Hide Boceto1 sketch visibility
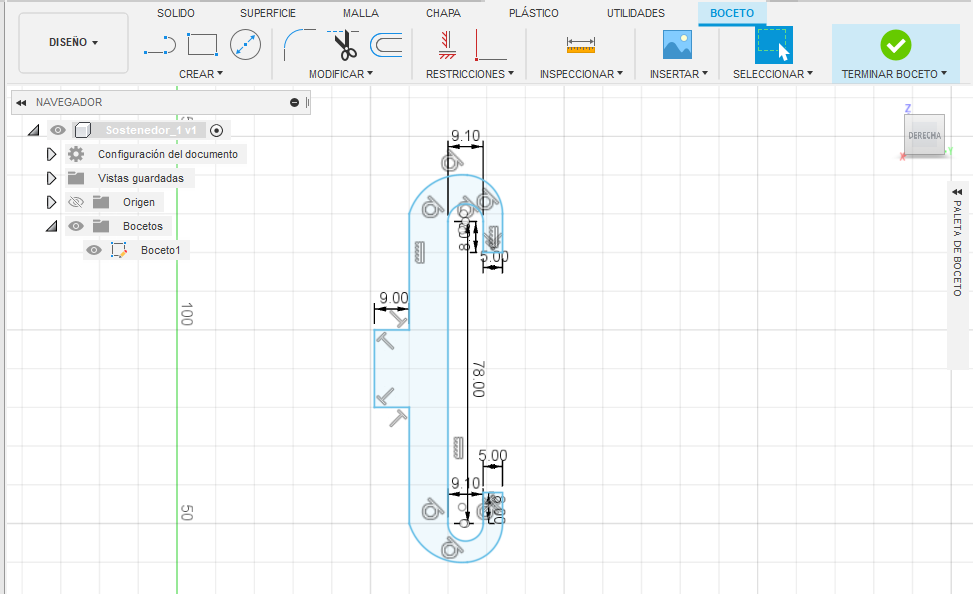973x594 pixels. point(94,250)
